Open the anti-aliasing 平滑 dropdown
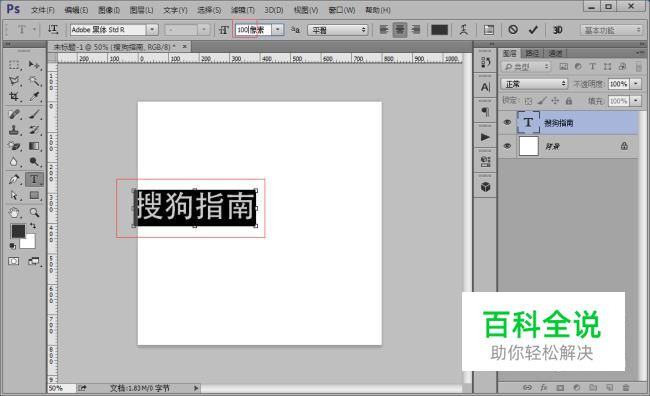Image resolution: width=650 pixels, height=396 pixels. click(x=338, y=30)
